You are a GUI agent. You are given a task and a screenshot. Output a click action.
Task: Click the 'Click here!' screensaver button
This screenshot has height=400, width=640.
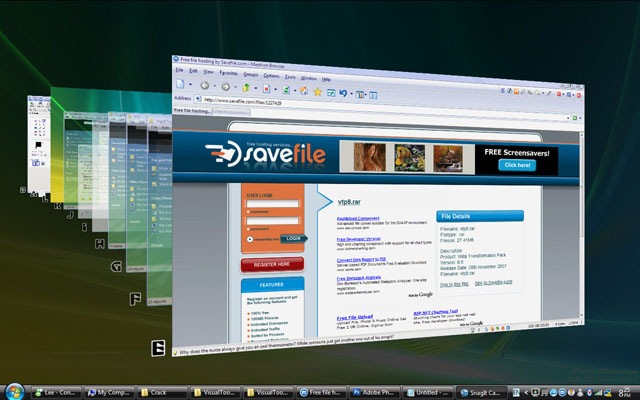[x=517, y=165]
